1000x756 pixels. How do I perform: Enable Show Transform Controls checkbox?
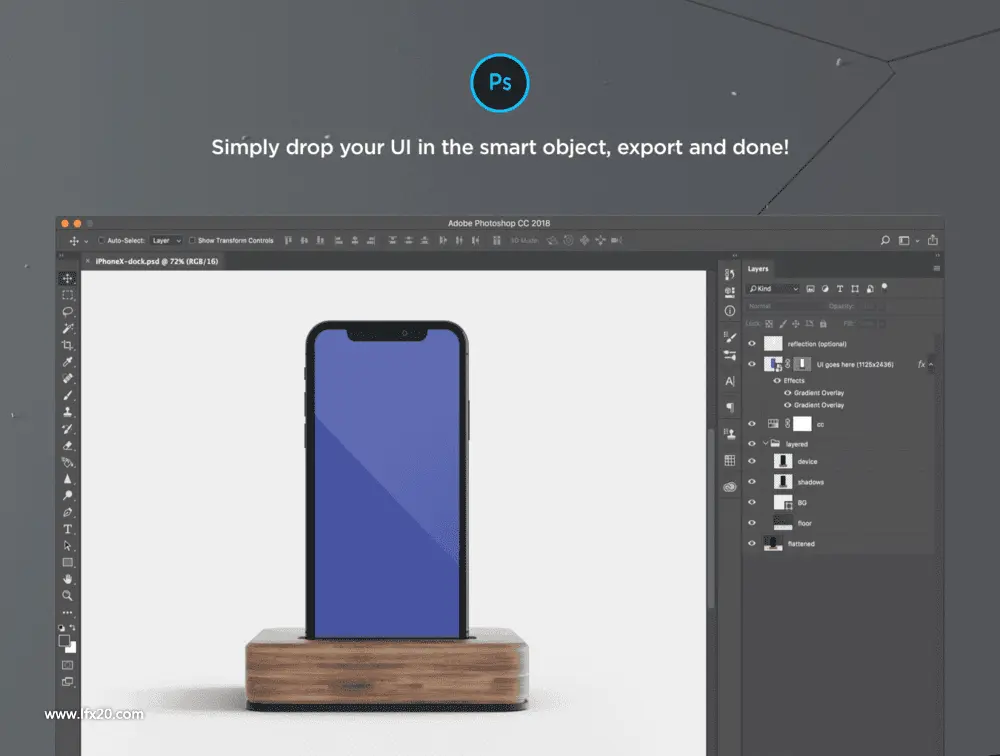coord(192,241)
